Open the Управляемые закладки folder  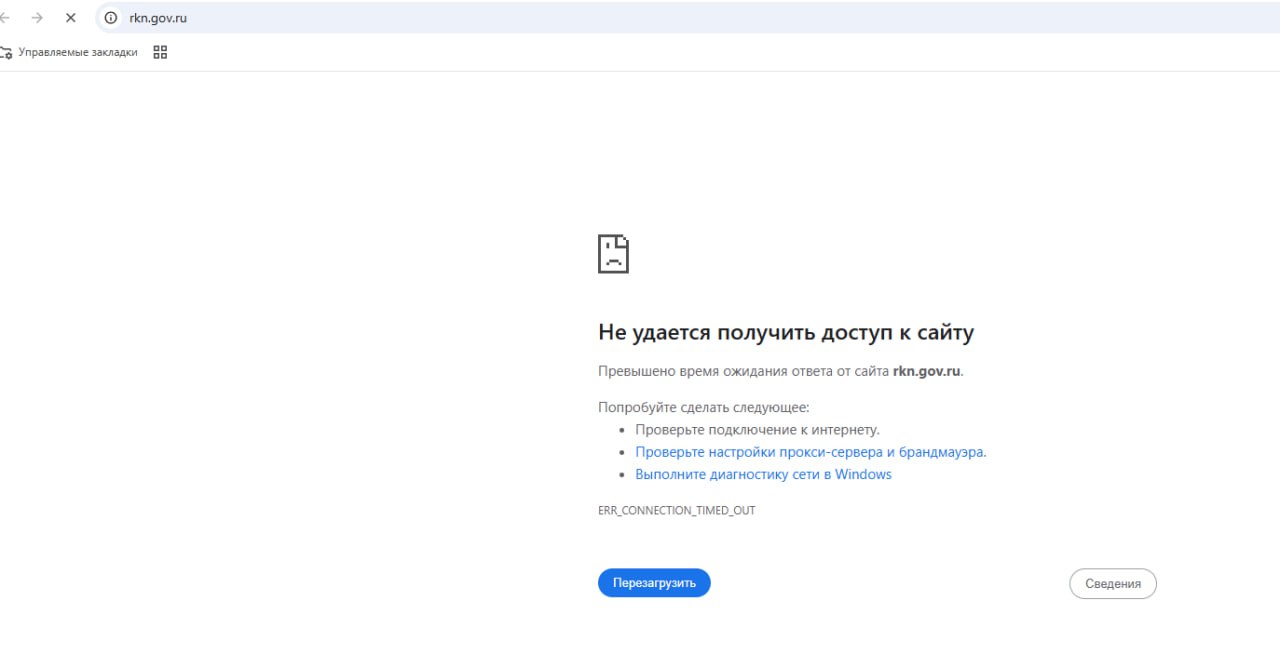[x=69, y=52]
